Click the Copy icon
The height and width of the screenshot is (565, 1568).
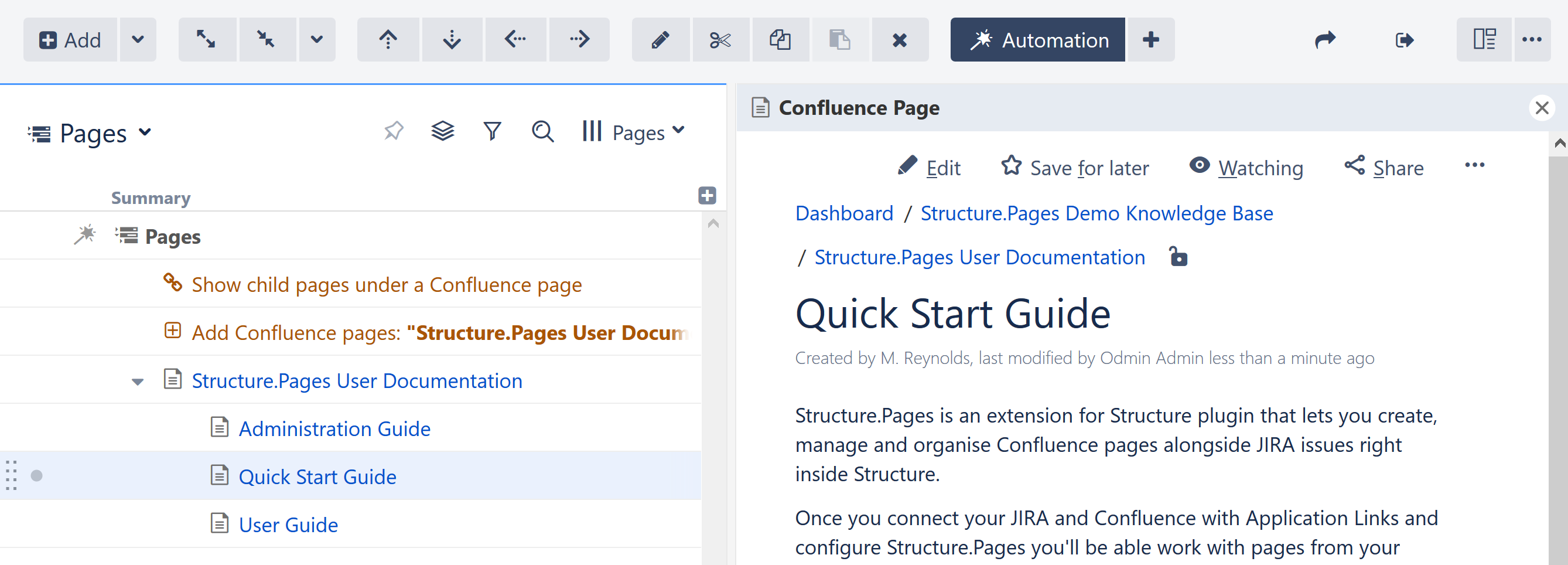(780, 40)
